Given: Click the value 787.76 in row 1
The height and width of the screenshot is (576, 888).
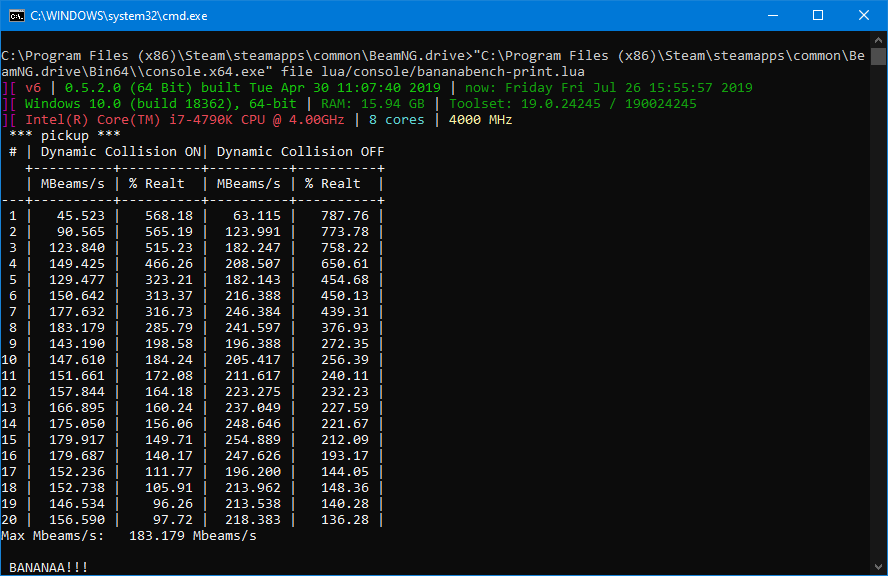Looking at the screenshot, I should (x=345, y=216).
